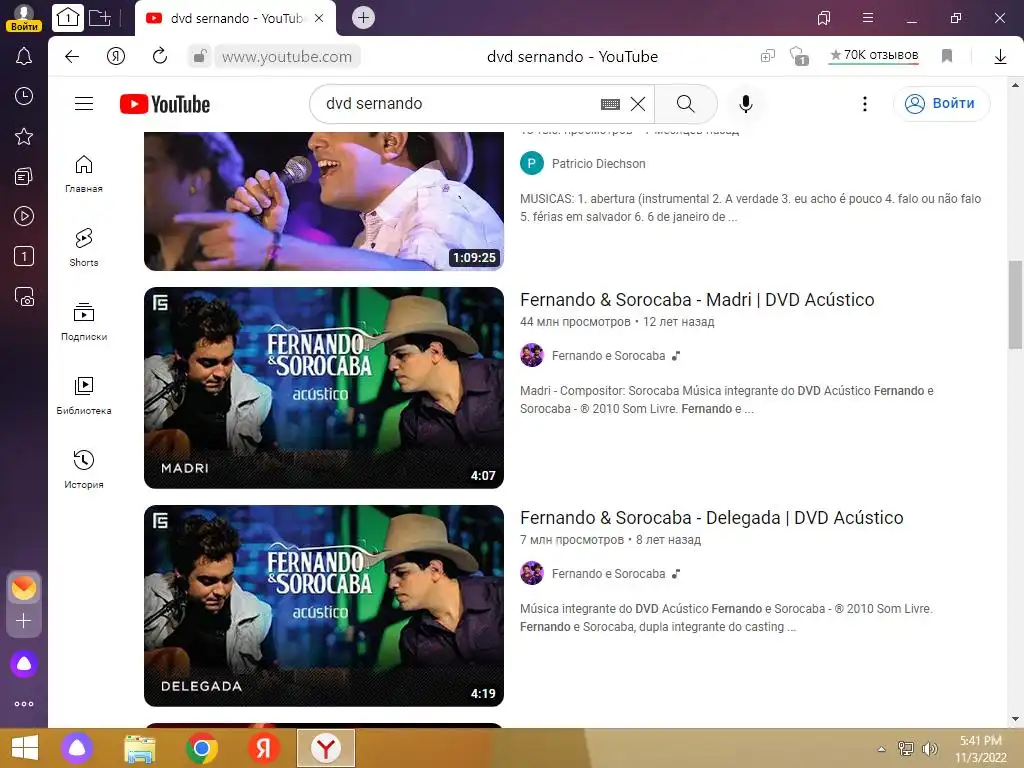This screenshot has width=1024, height=768.
Task: Click the www.youtube.com address field
Action: pos(287,57)
